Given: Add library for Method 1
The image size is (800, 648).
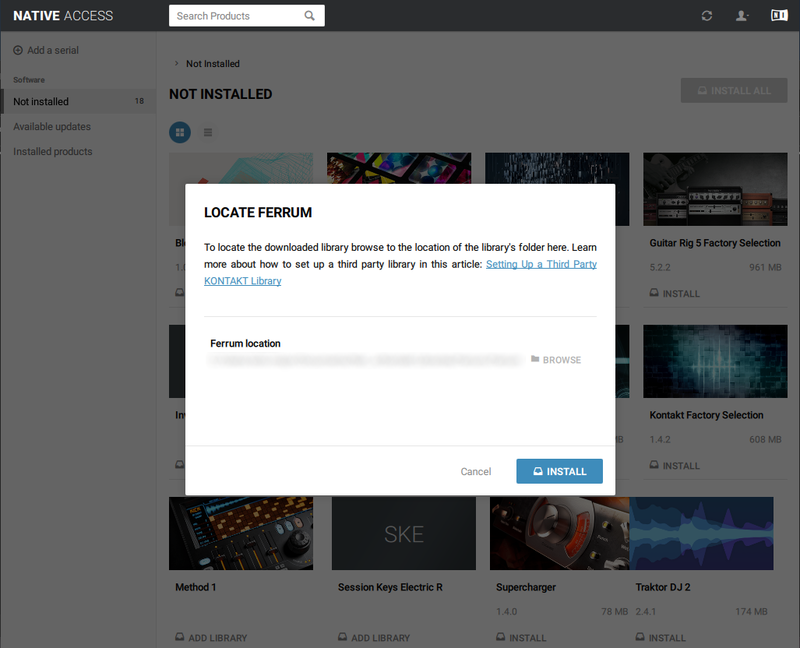Looking at the screenshot, I should point(211,638).
